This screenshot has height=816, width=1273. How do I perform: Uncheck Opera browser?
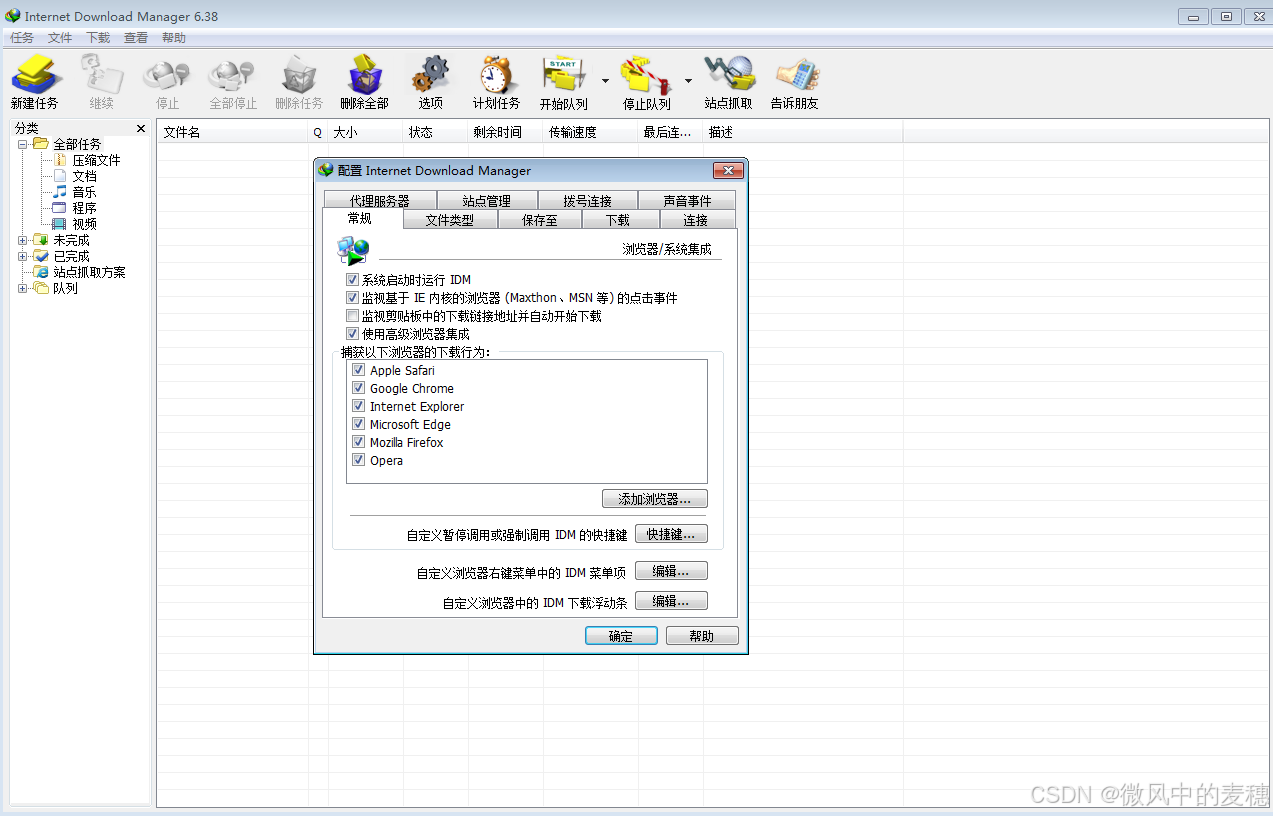click(x=359, y=460)
